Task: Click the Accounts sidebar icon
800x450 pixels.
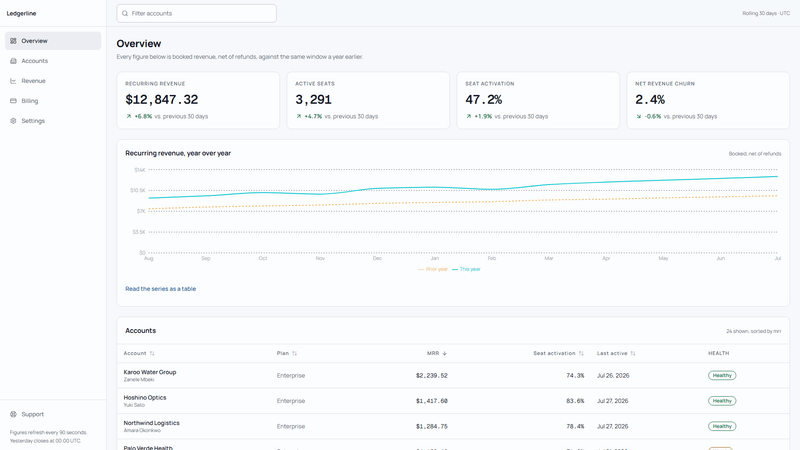Action: pyautogui.click(x=13, y=61)
